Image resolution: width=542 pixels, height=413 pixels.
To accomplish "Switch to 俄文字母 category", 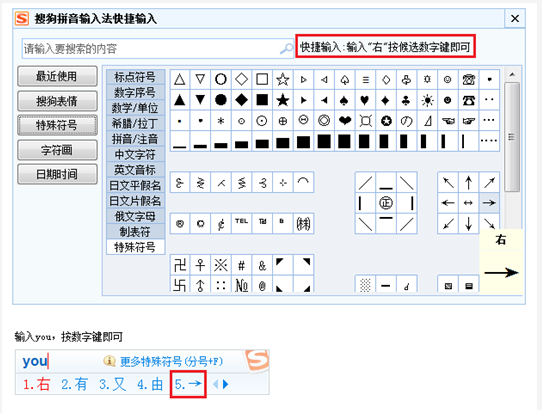I will (x=135, y=216).
